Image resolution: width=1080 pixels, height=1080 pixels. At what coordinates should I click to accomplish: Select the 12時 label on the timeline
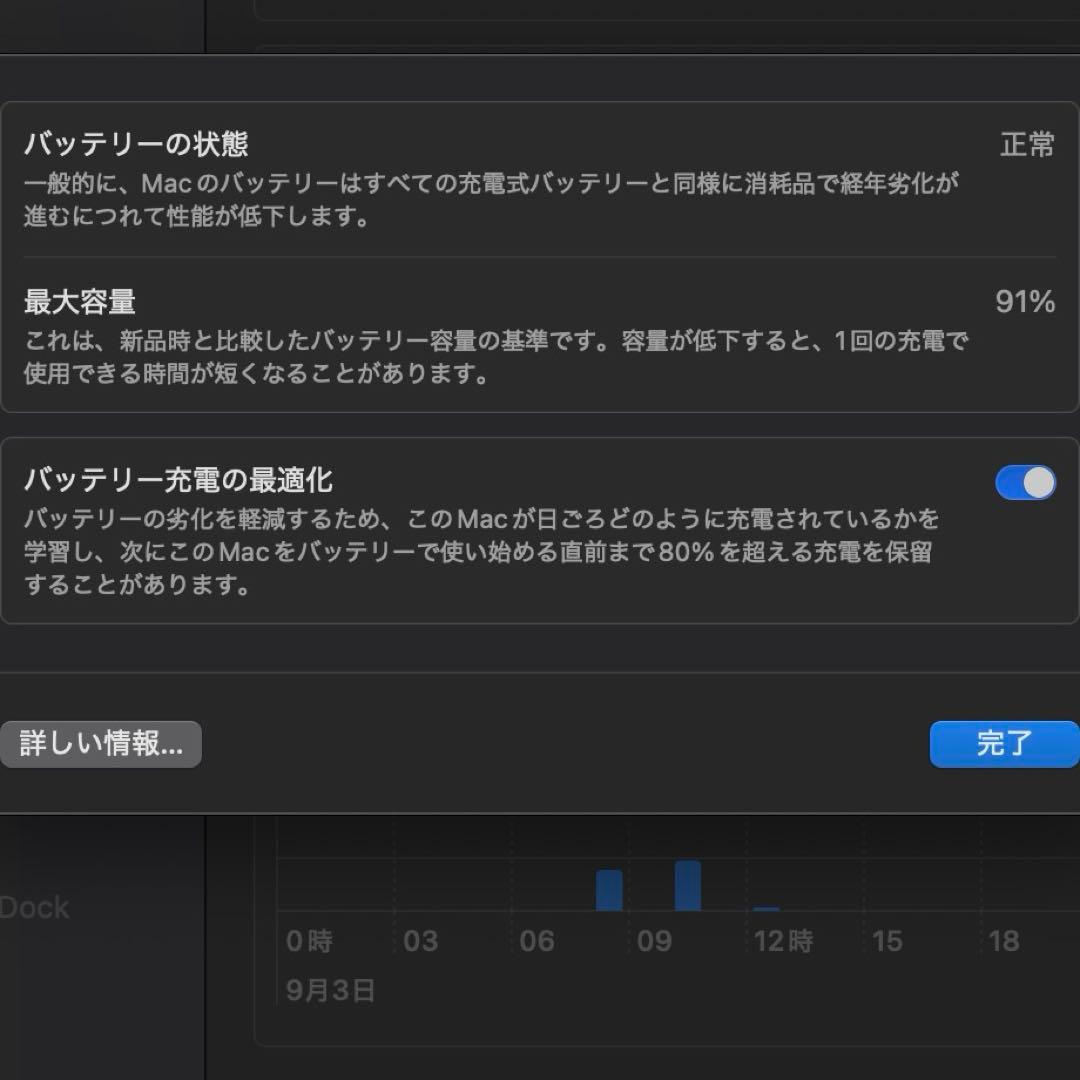[784, 940]
